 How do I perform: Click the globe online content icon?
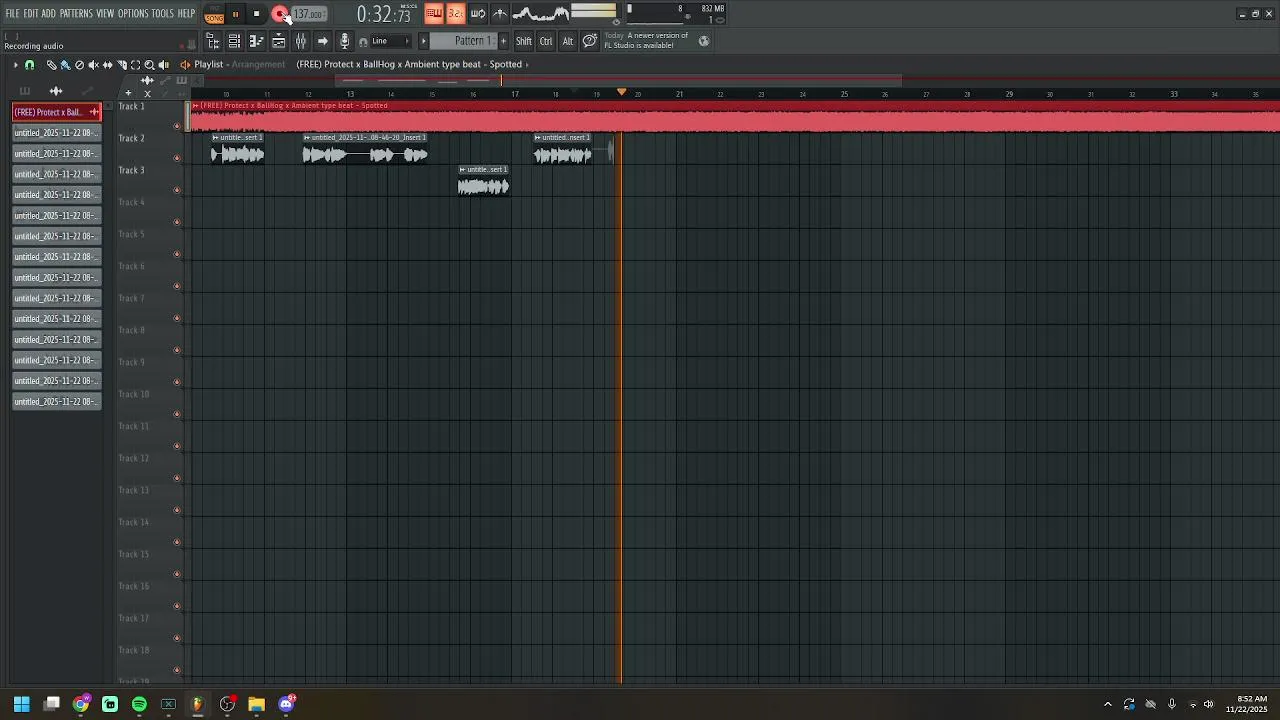pos(704,41)
